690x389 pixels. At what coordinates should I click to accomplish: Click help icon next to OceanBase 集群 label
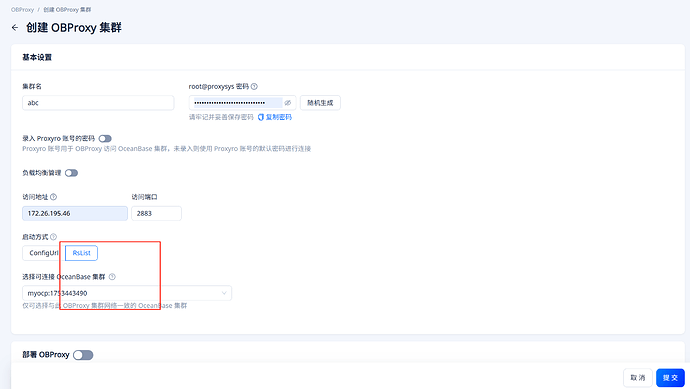112,277
